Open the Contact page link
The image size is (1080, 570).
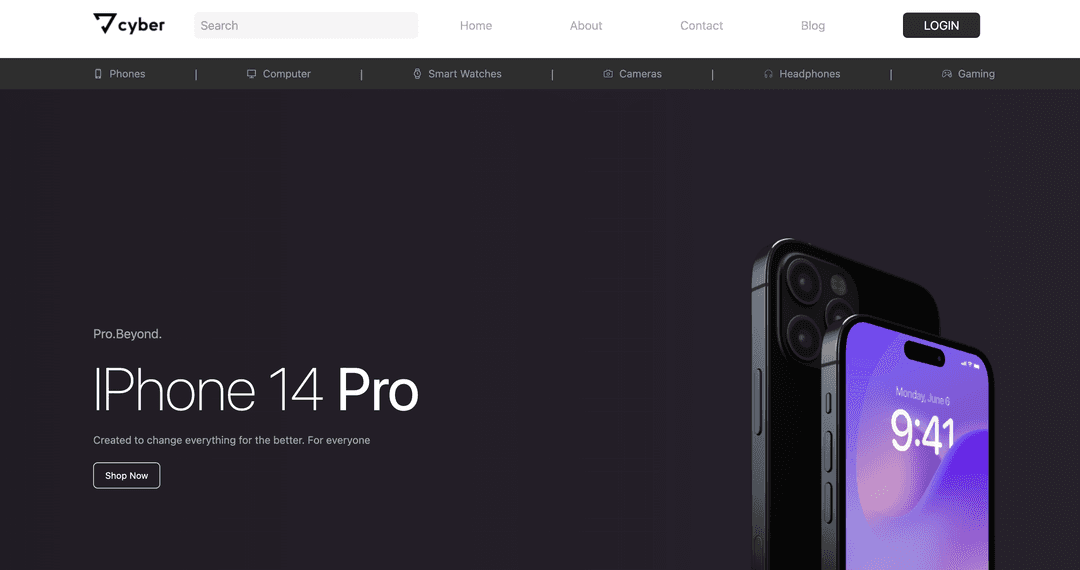coord(701,25)
